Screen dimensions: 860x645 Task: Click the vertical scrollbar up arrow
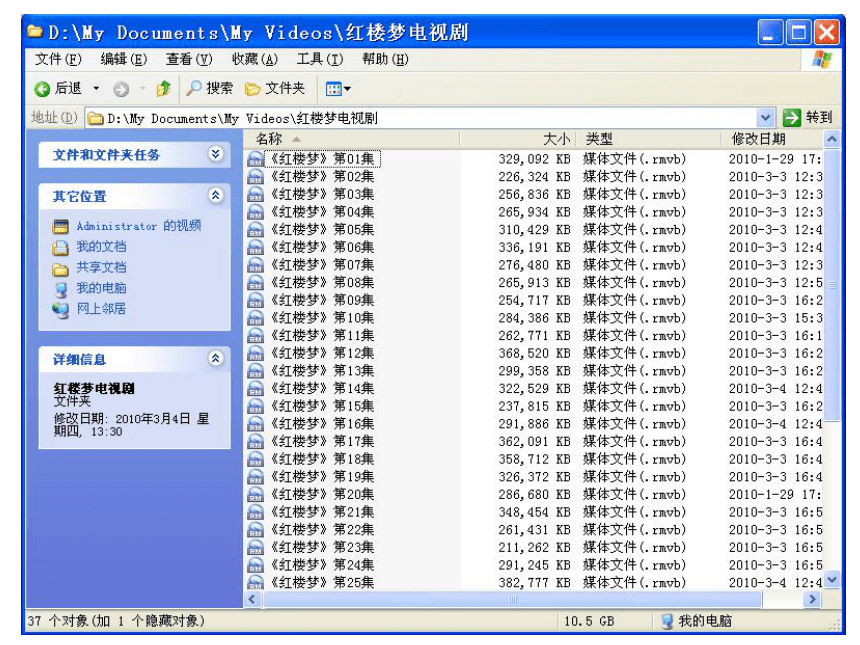point(832,139)
